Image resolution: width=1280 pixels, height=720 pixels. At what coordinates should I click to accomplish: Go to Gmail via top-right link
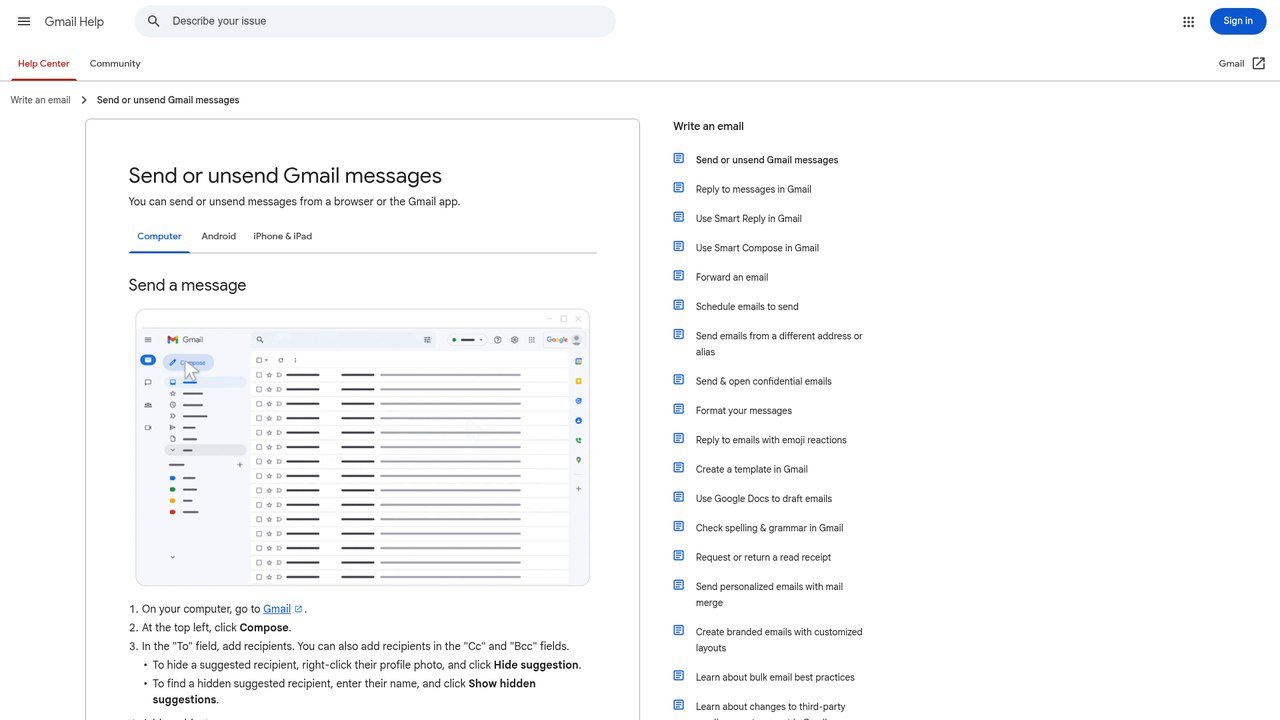tap(1231, 64)
